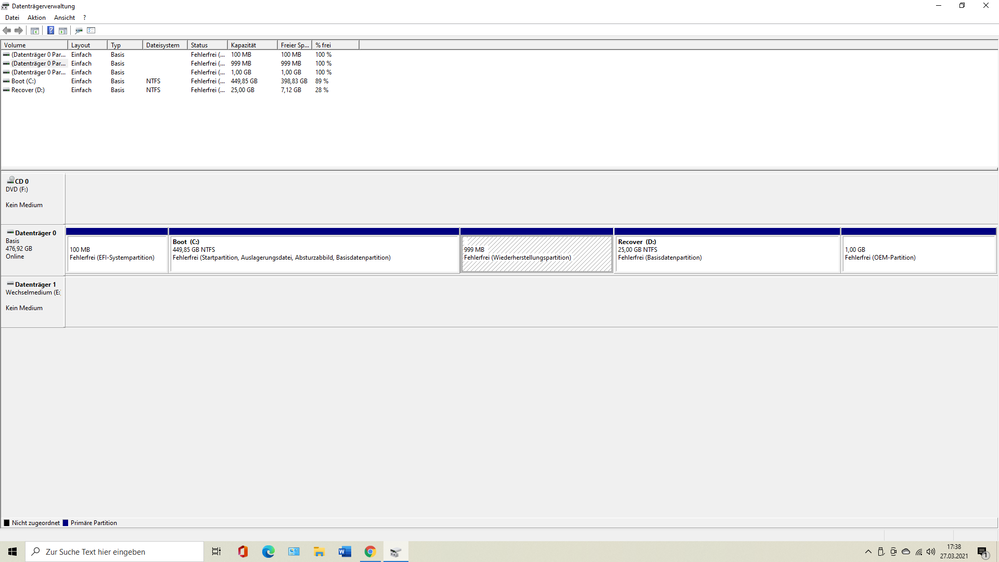Click the blue Help icon in the toolbar
The image size is (999, 562).
50,31
